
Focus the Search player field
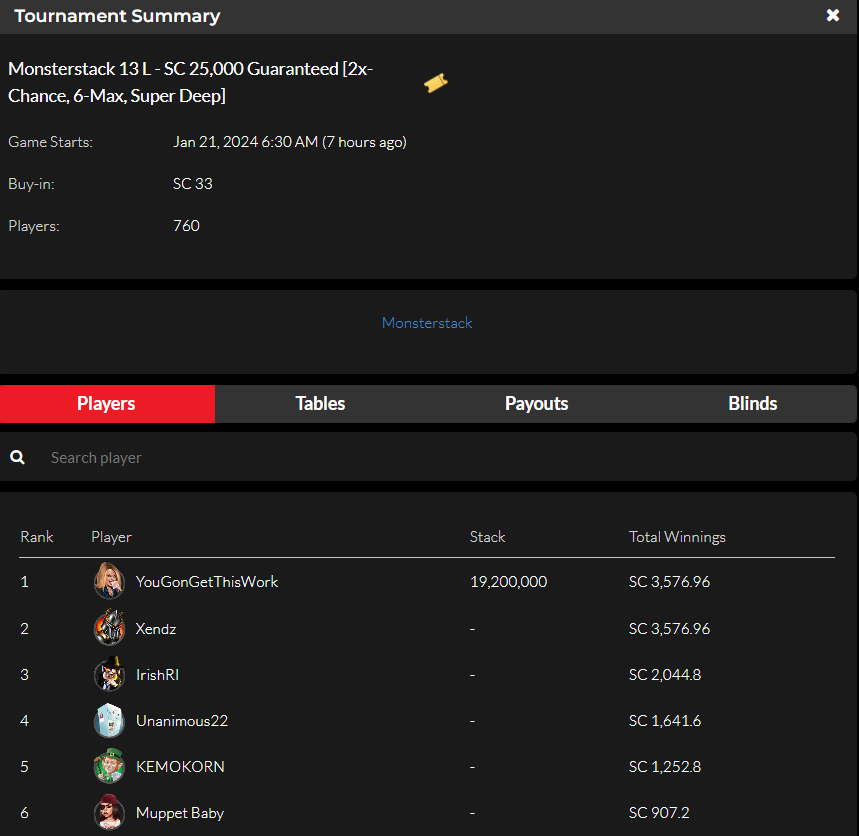pos(428,457)
